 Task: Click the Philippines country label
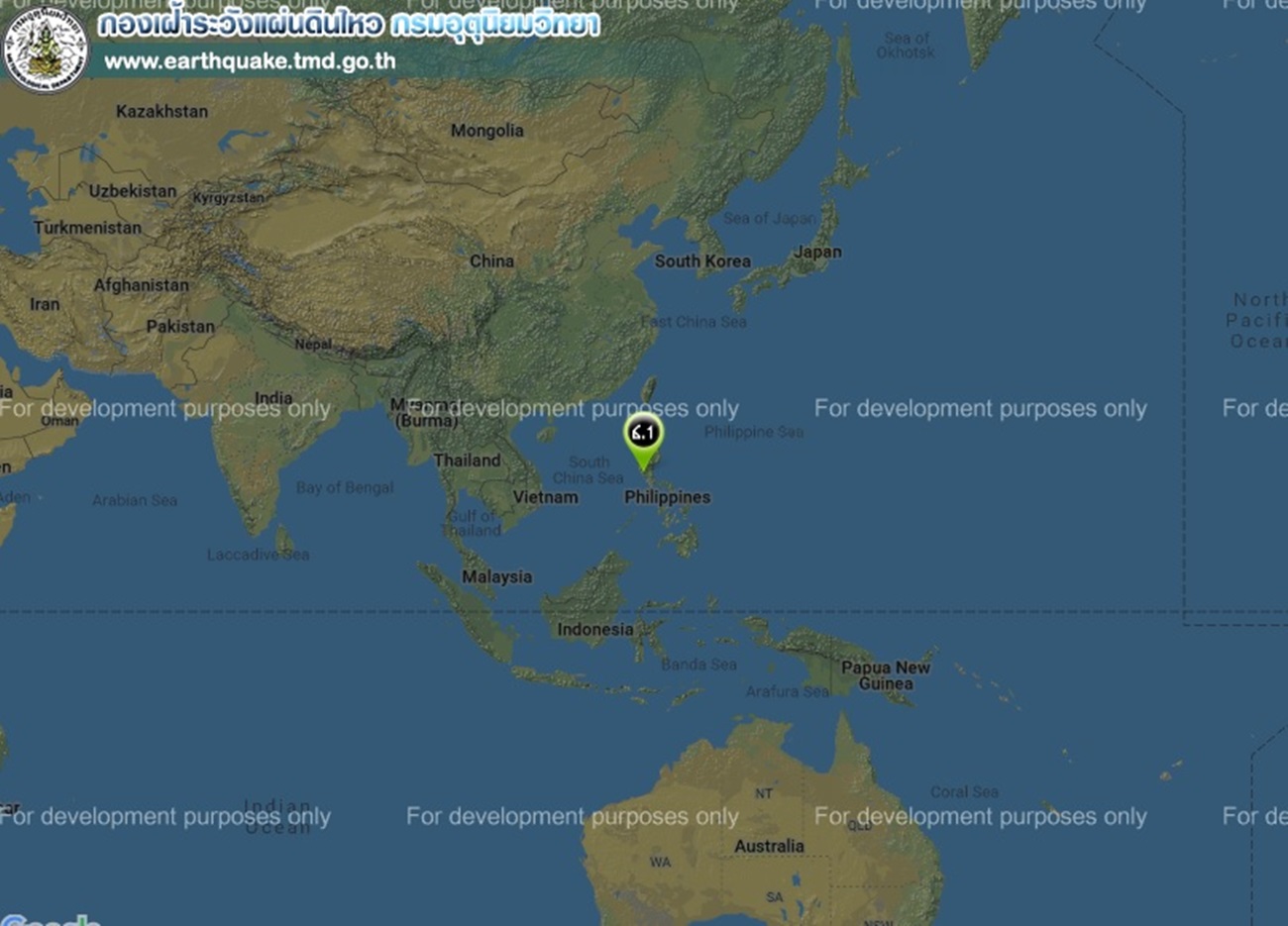pyautogui.click(x=667, y=497)
